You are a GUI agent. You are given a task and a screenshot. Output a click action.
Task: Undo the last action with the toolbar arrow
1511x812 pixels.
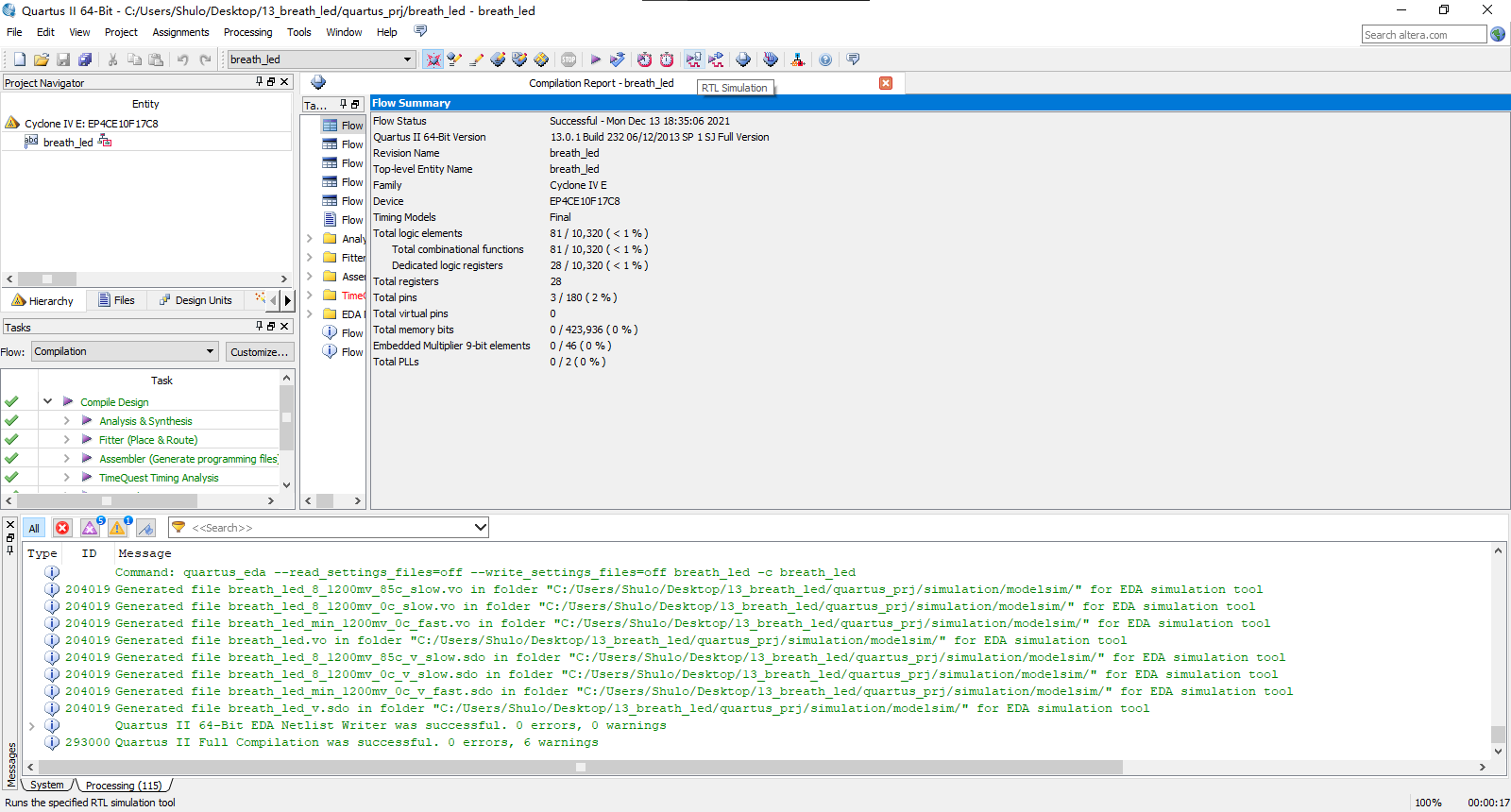coord(183,59)
